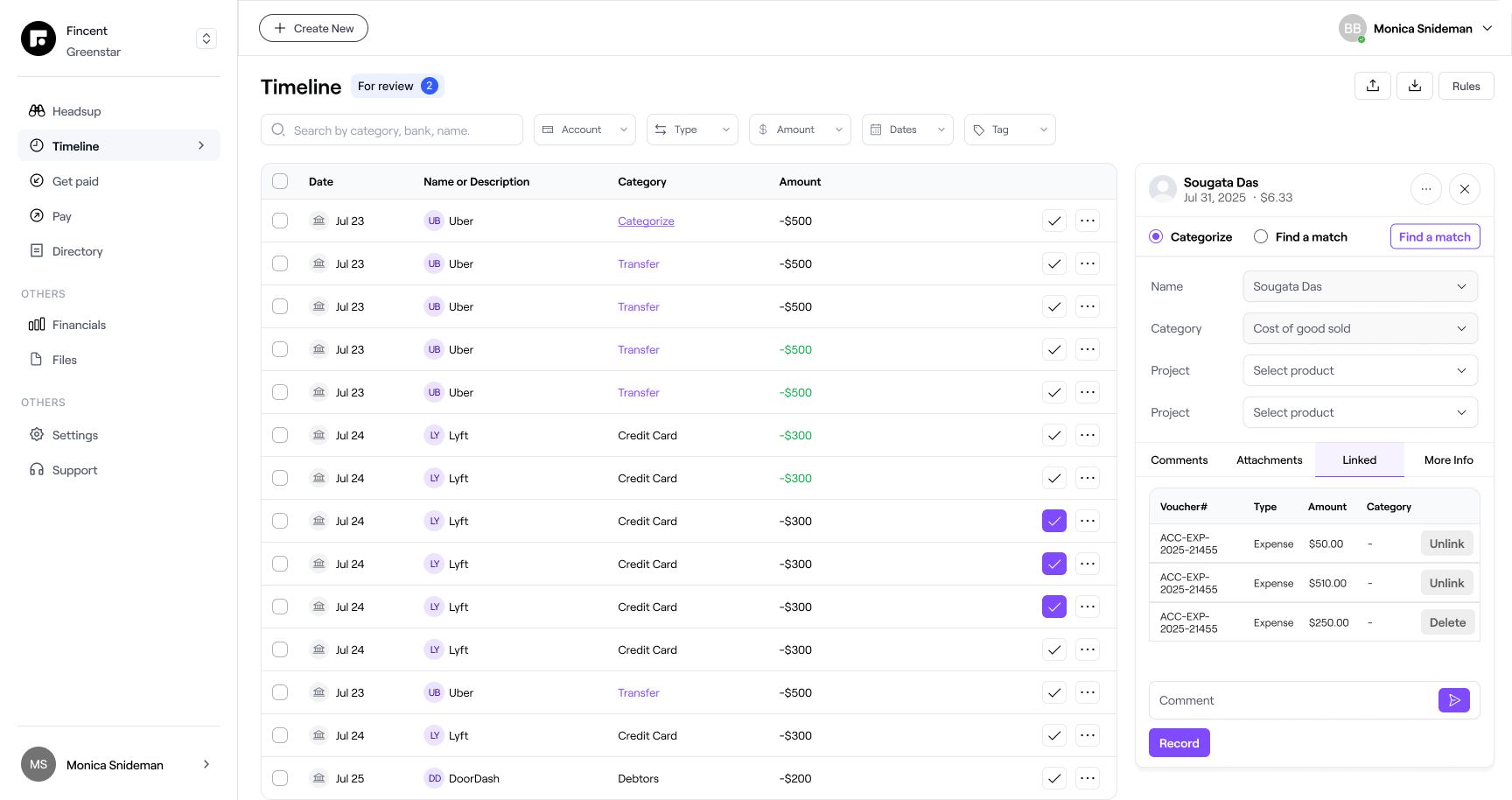1512x800 pixels.
Task: Click the Comment input field
Action: click(1293, 700)
